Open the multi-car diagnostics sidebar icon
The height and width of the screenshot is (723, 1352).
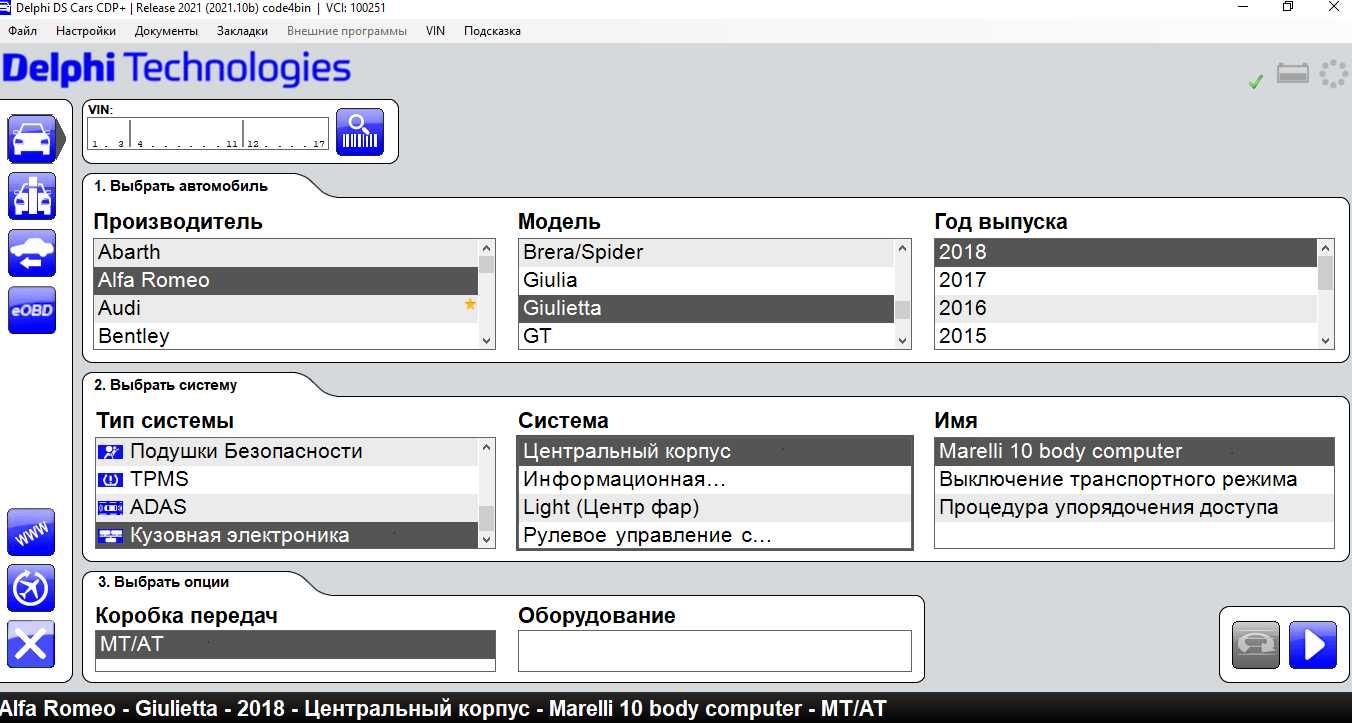(x=32, y=196)
